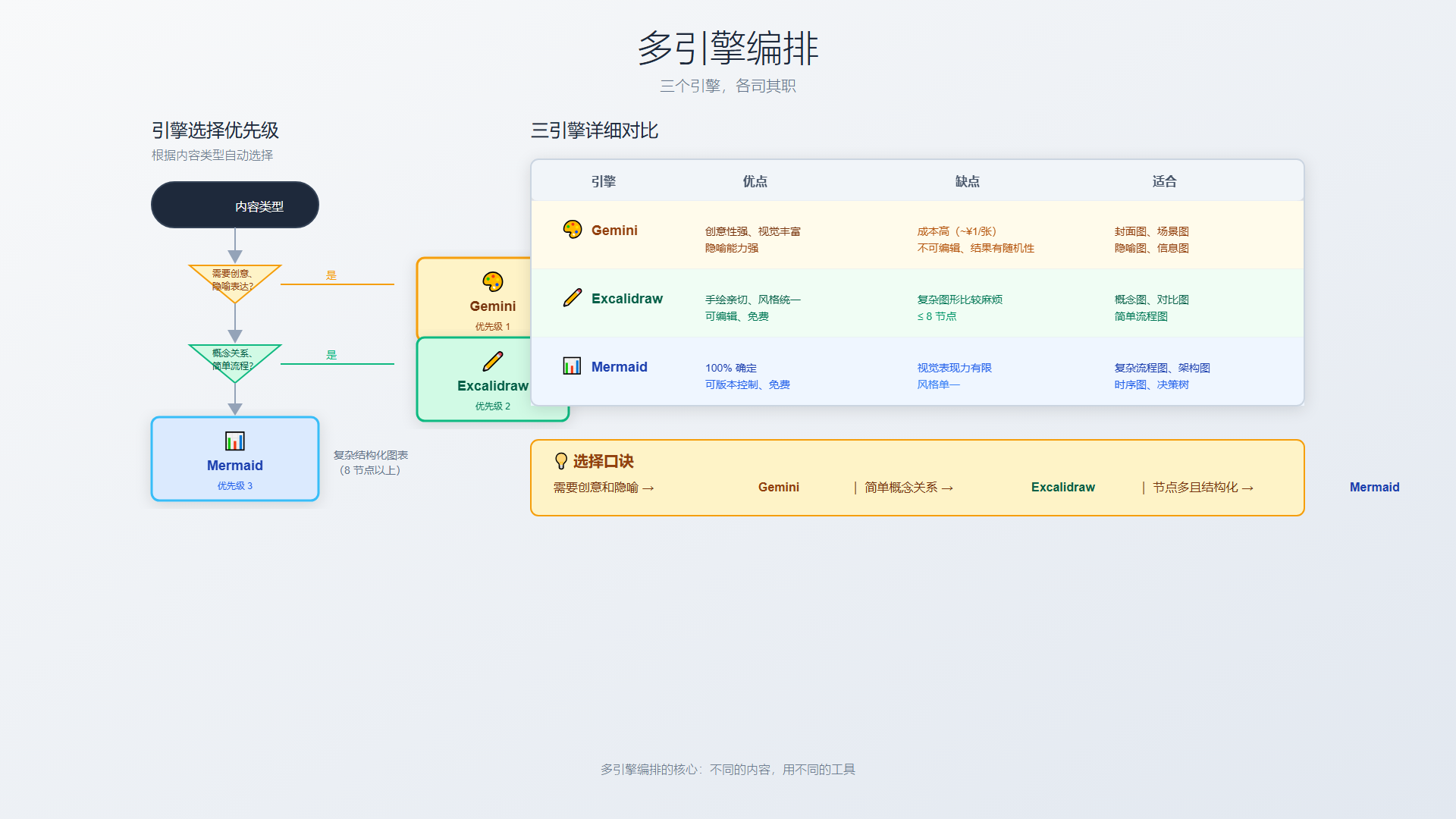Click the 视觉表现力有限 cell
1456x819 pixels.
pos(955,368)
